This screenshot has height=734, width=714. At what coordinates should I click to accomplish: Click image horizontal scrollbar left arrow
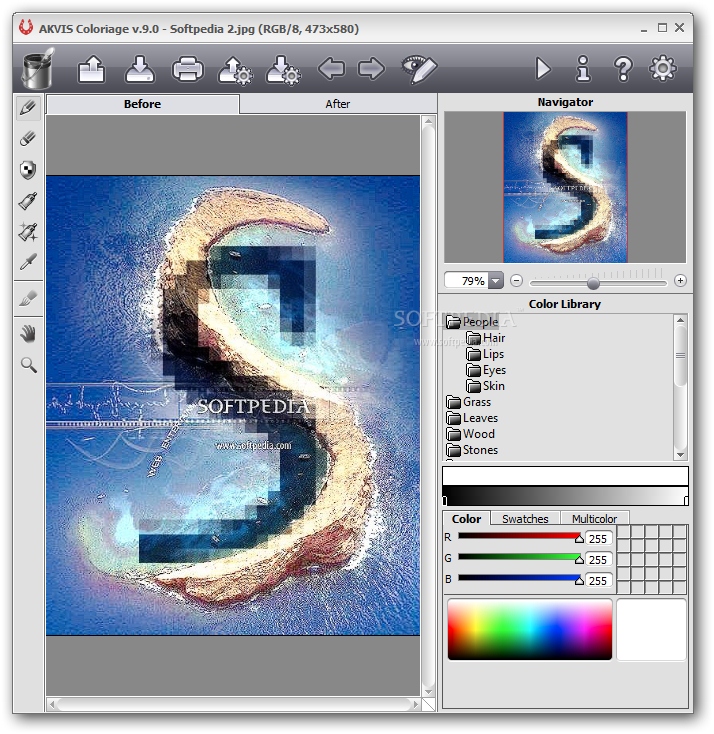[52, 704]
